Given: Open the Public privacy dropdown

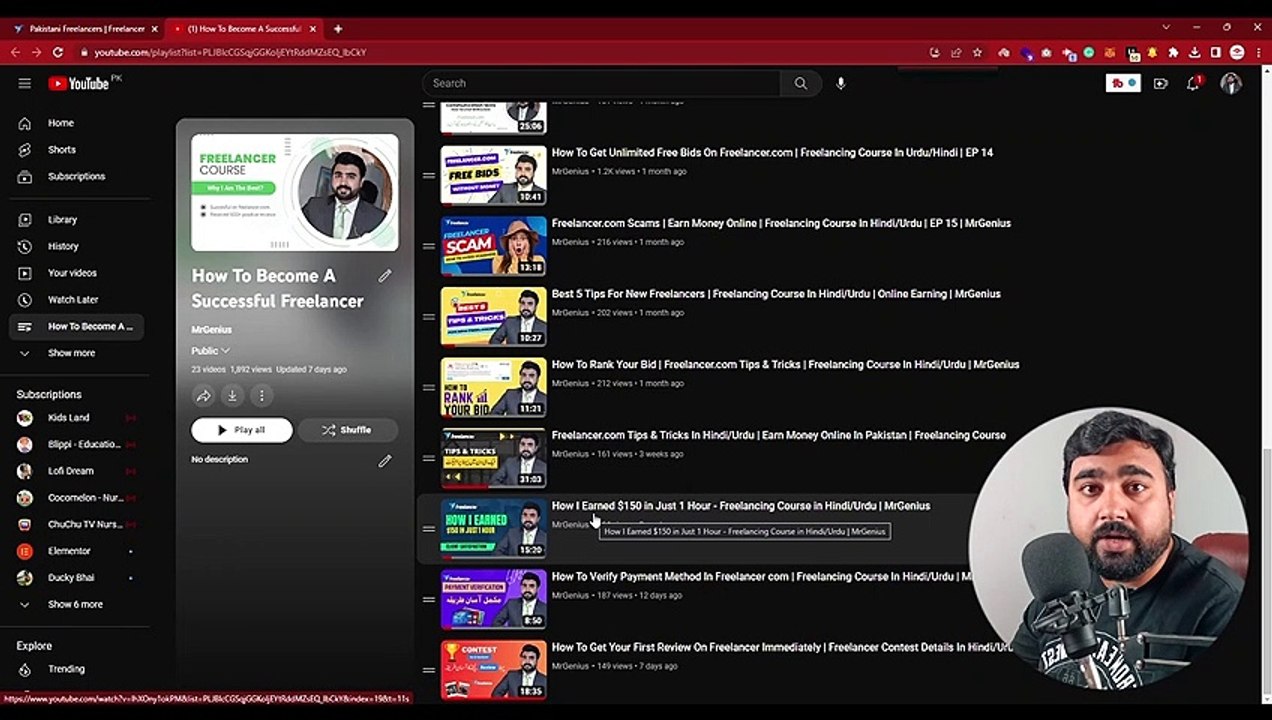Looking at the screenshot, I should tap(210, 351).
